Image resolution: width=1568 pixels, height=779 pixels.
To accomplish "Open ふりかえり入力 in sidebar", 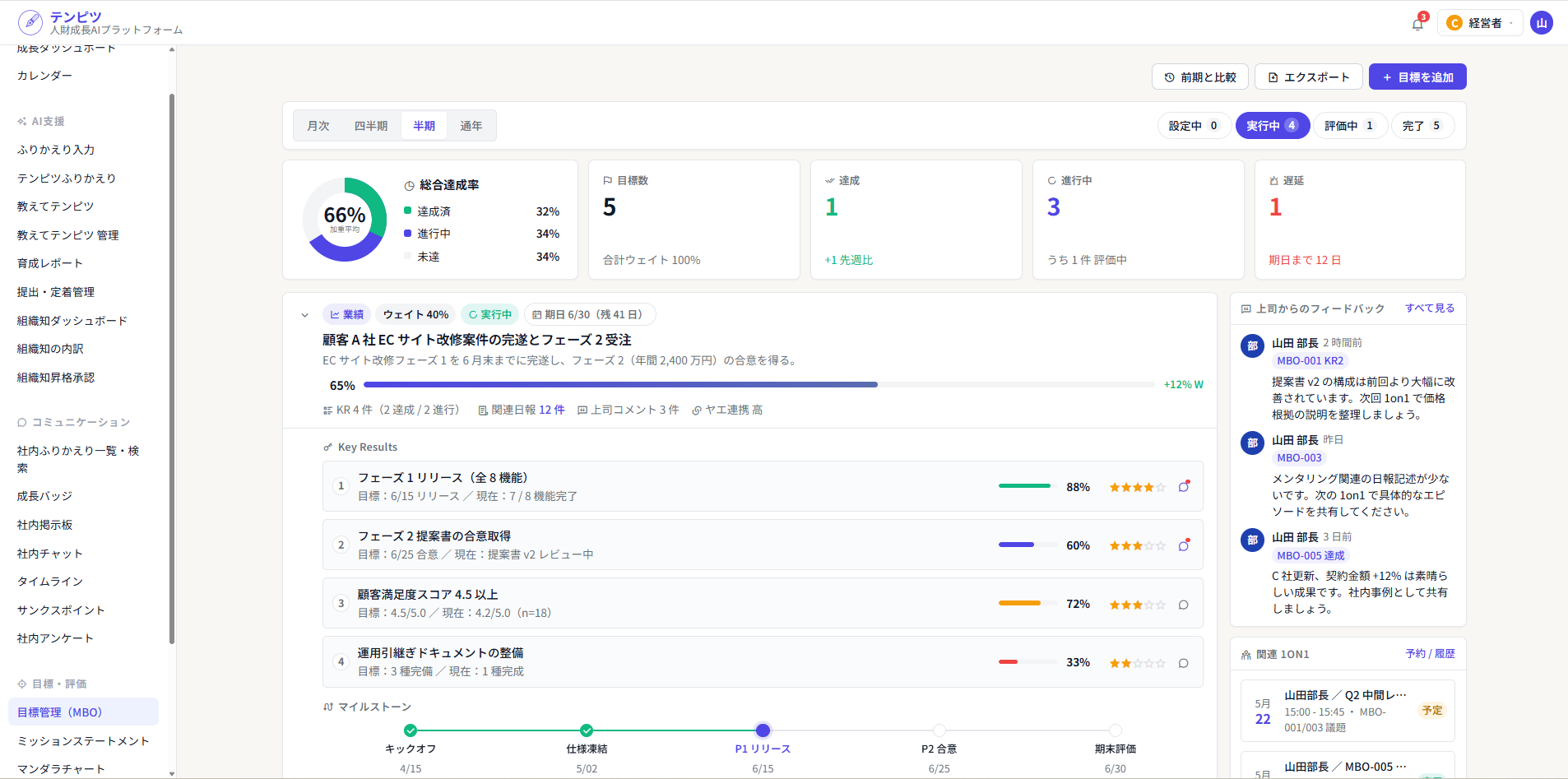I will point(56,150).
